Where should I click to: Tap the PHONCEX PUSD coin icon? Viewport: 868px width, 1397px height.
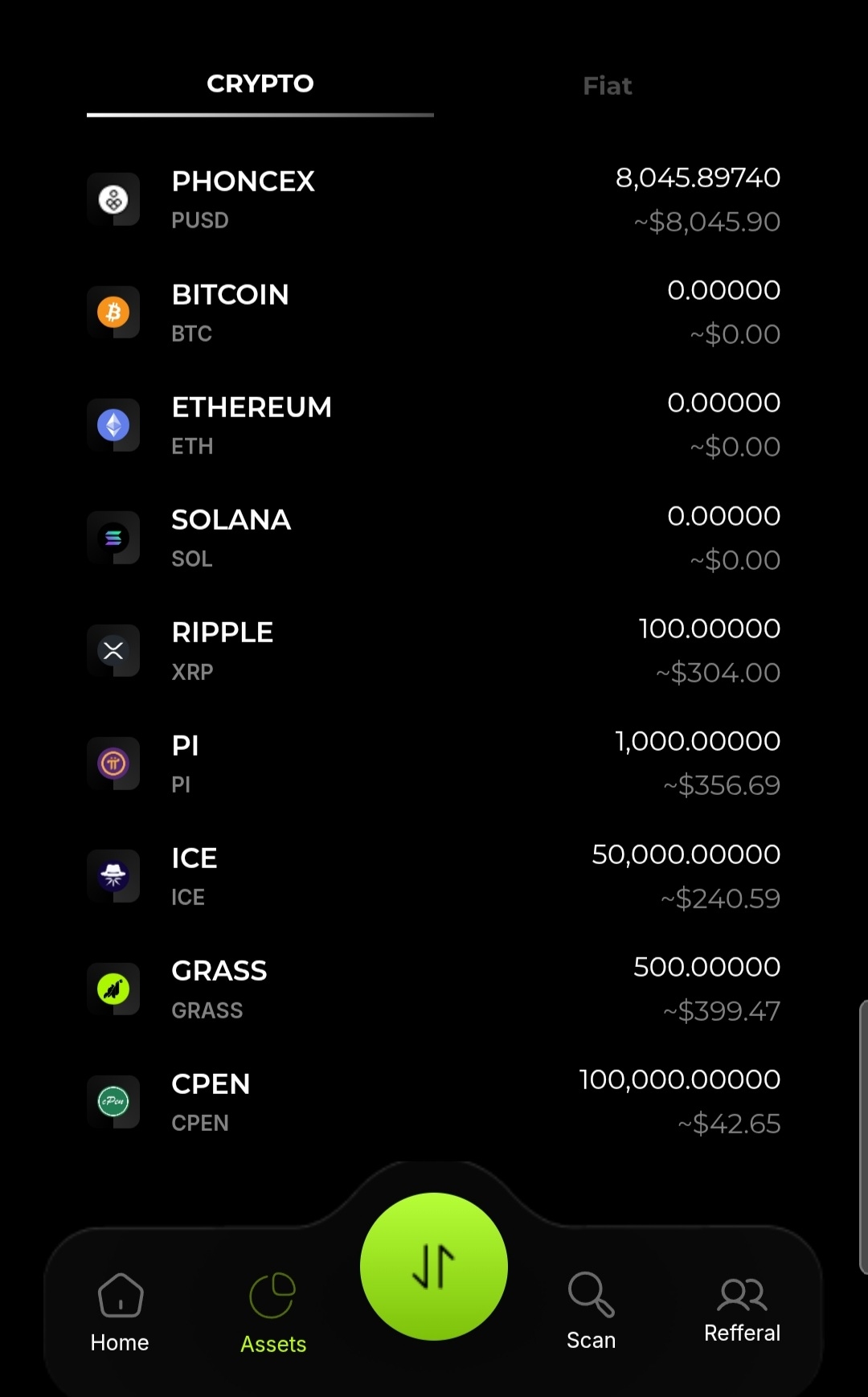[113, 199]
